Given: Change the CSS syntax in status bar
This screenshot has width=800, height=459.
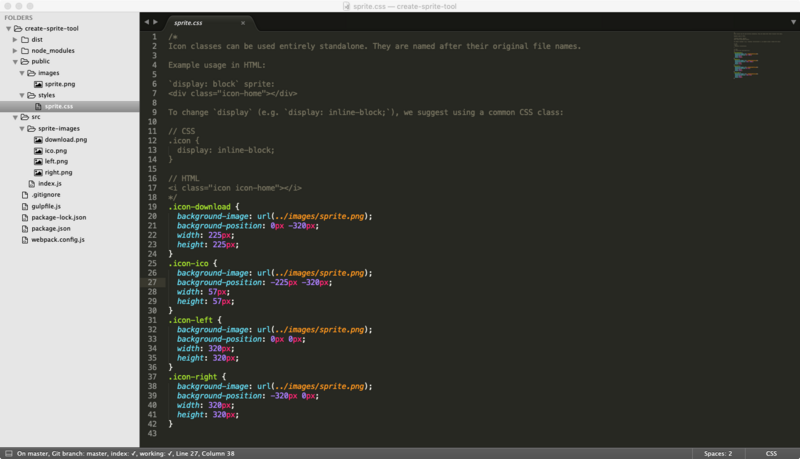Looking at the screenshot, I should click(771, 453).
